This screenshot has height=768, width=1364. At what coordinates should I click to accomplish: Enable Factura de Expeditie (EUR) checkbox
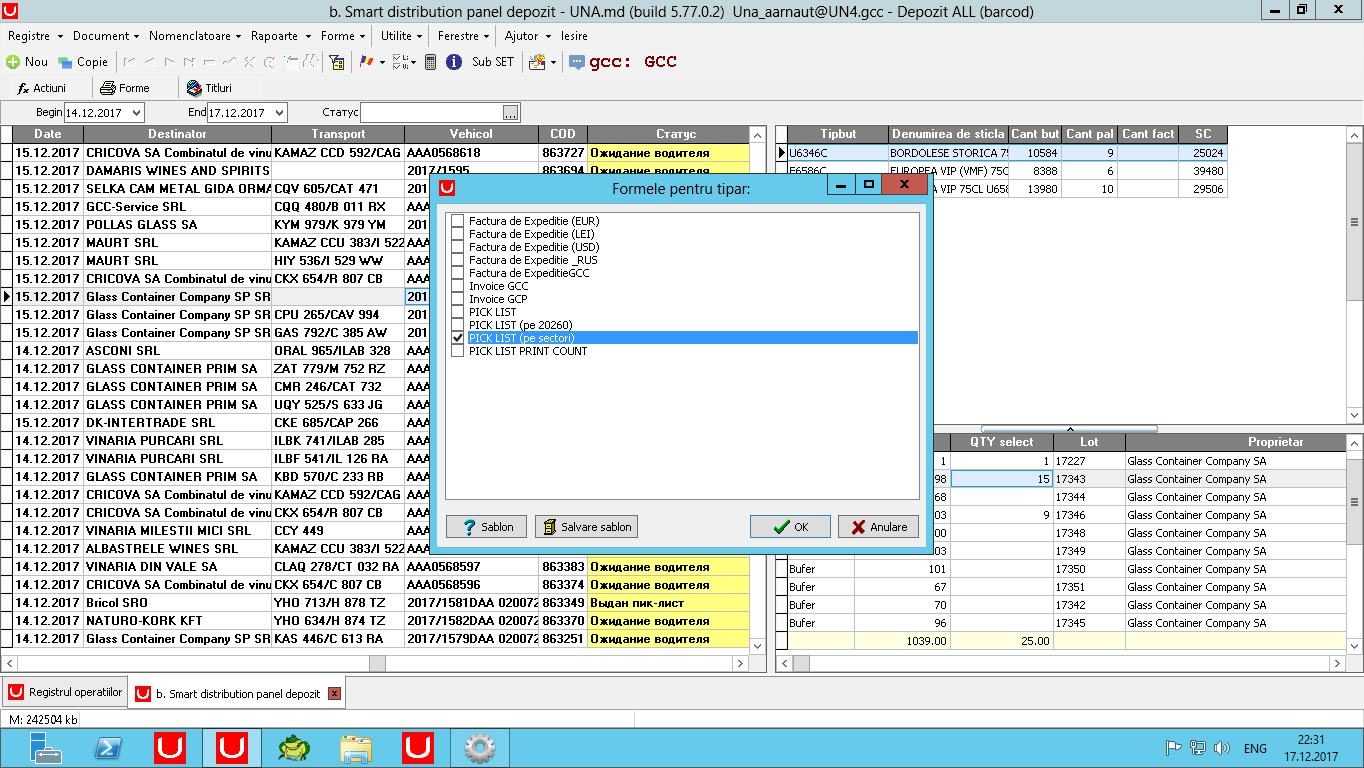458,221
